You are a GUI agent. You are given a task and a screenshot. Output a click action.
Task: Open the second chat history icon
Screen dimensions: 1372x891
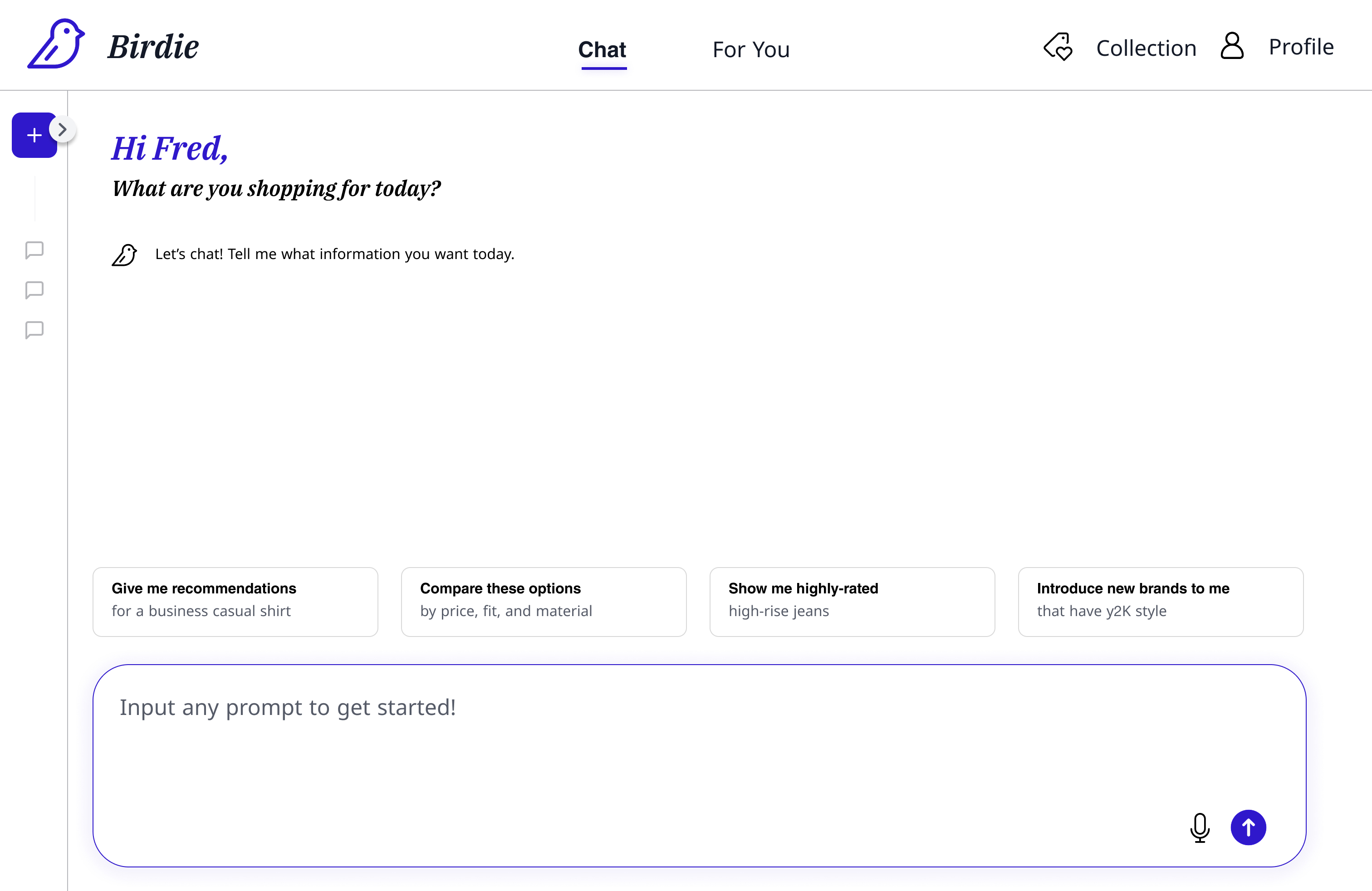click(x=34, y=290)
